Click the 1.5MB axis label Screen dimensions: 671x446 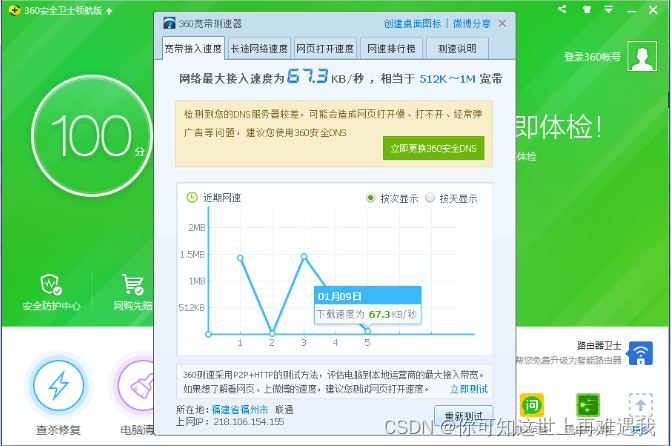192,255
